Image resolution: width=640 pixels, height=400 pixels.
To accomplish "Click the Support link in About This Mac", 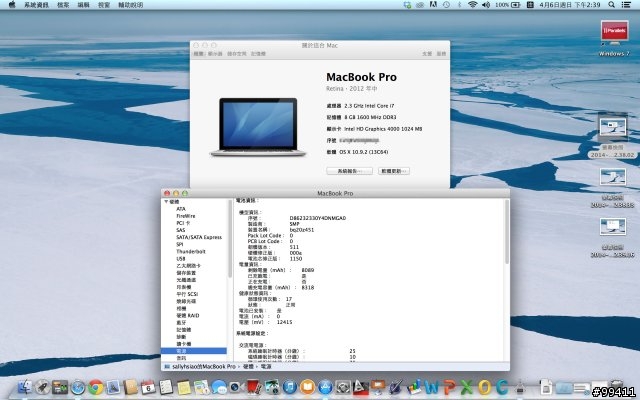I will coord(427,54).
